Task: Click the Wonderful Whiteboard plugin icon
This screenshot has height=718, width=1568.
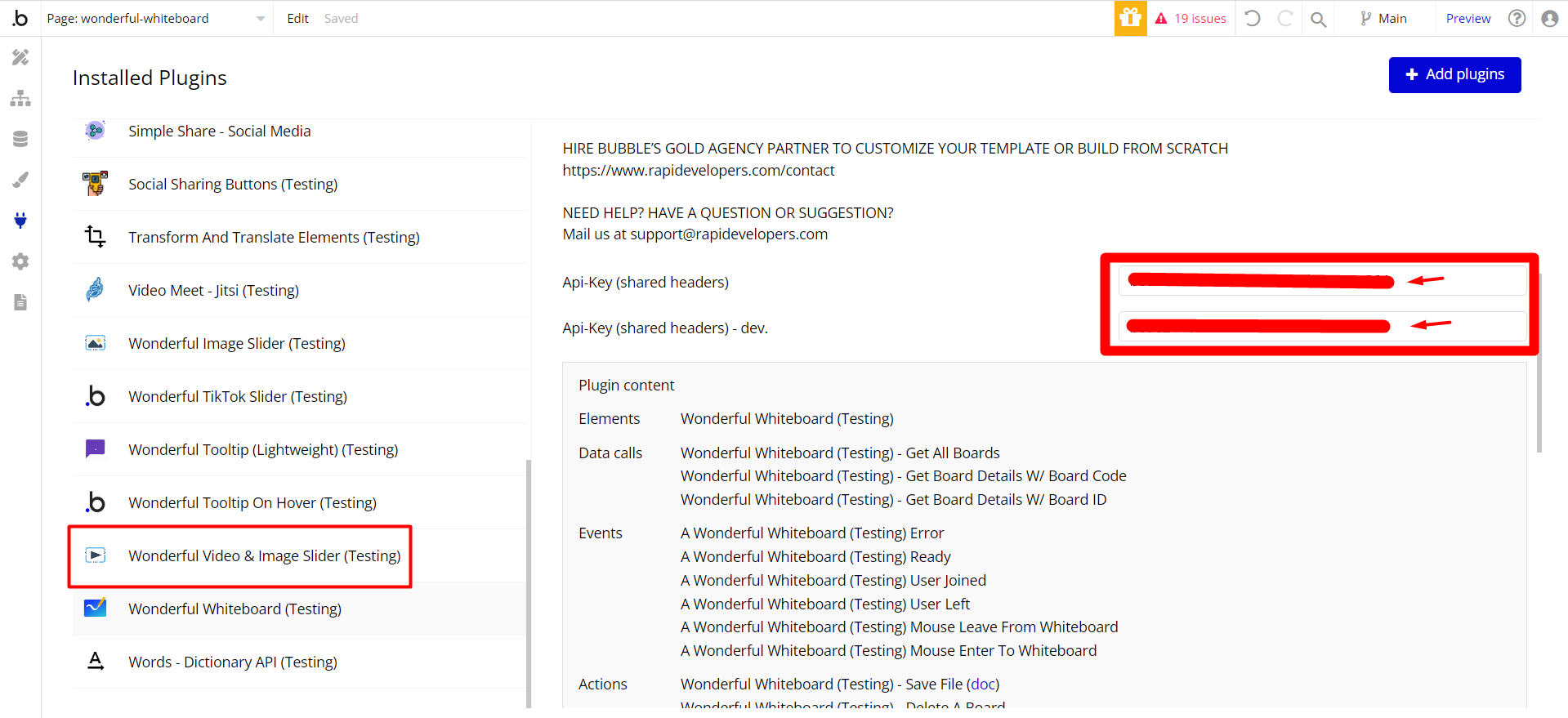Action: click(x=96, y=609)
